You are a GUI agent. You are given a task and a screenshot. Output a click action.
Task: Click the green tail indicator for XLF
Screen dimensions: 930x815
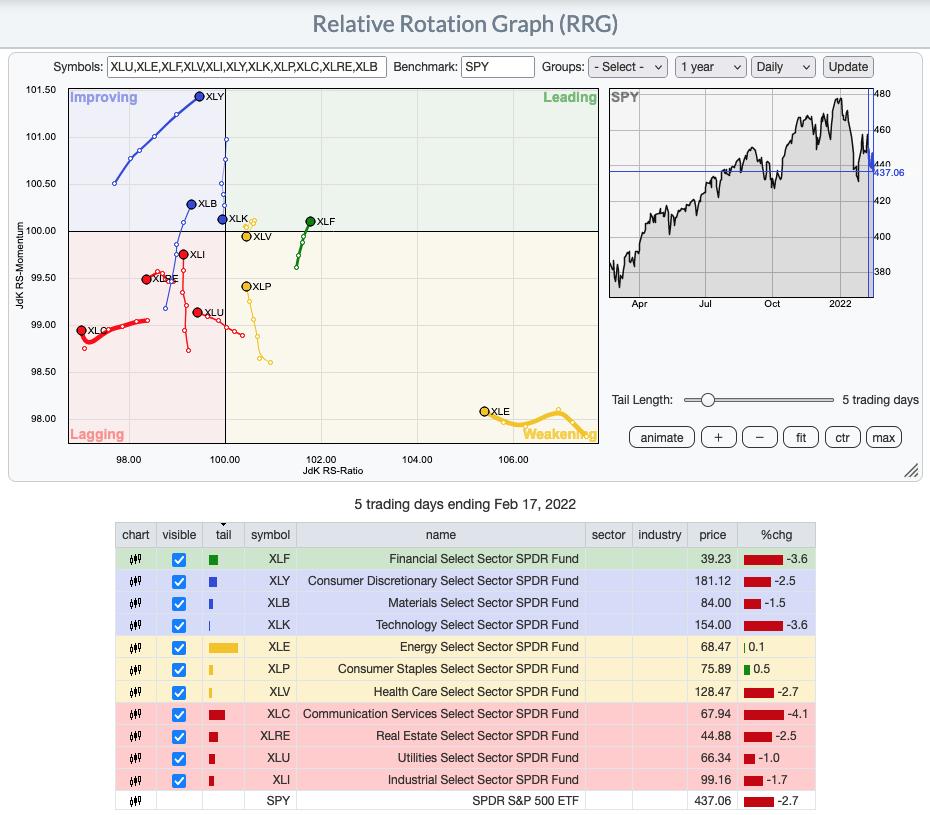pyautogui.click(x=214, y=559)
